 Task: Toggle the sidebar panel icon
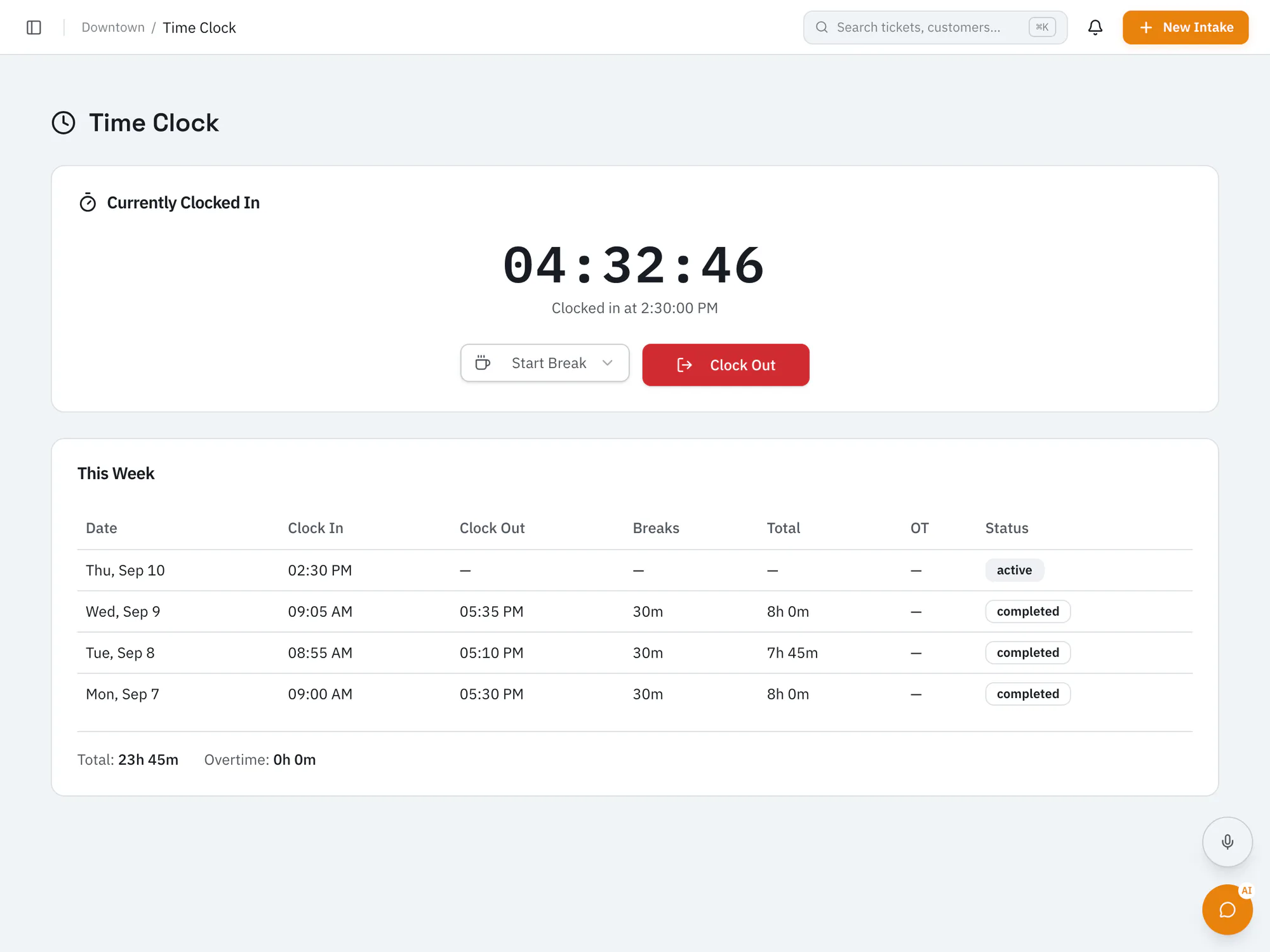(x=34, y=27)
